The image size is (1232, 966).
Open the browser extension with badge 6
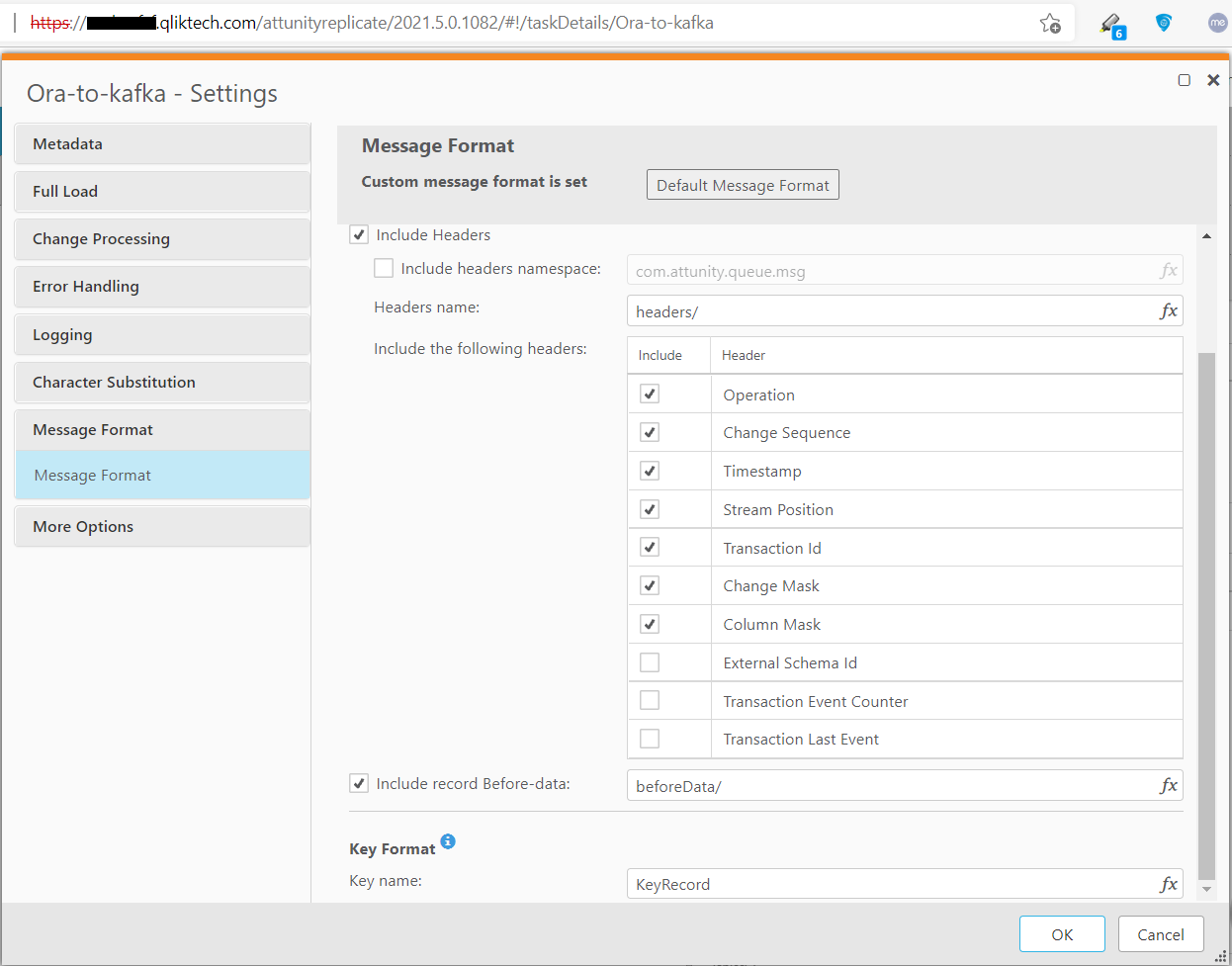1111,25
